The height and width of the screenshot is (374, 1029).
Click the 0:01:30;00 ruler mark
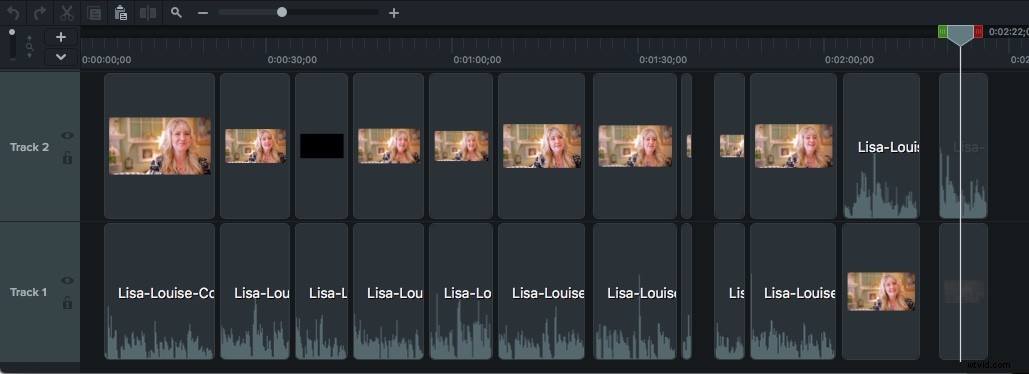click(x=663, y=60)
